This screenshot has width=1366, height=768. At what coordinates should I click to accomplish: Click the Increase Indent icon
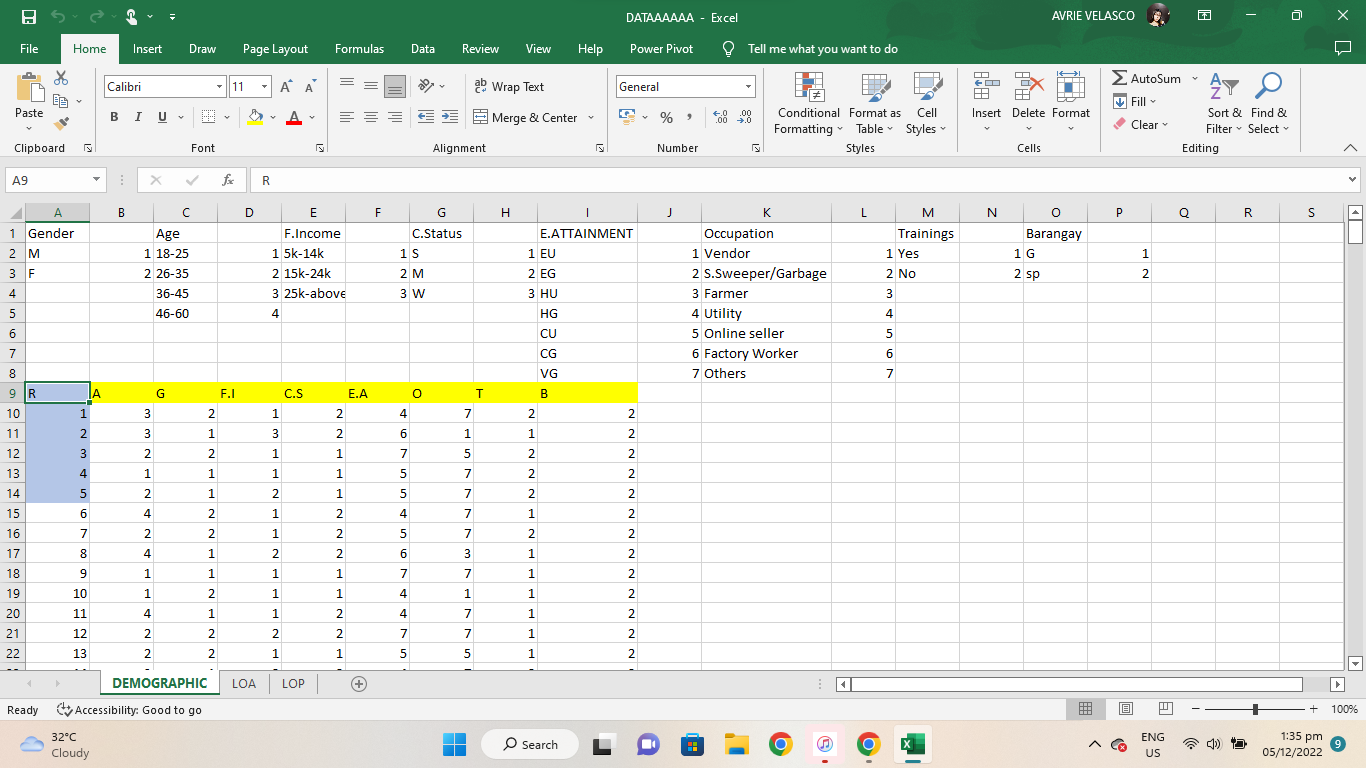coord(449,117)
